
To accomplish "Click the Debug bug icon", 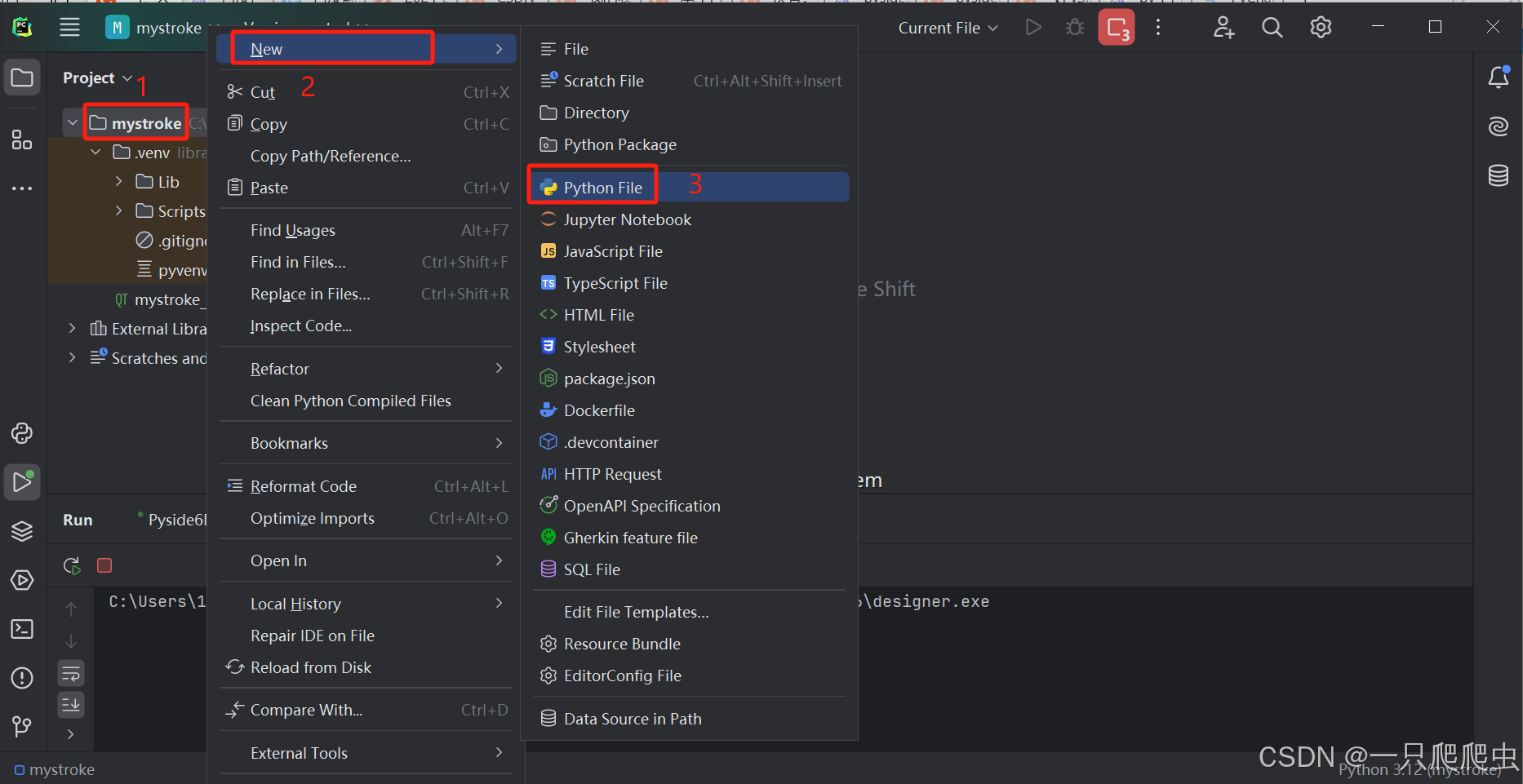I will coord(1075,27).
